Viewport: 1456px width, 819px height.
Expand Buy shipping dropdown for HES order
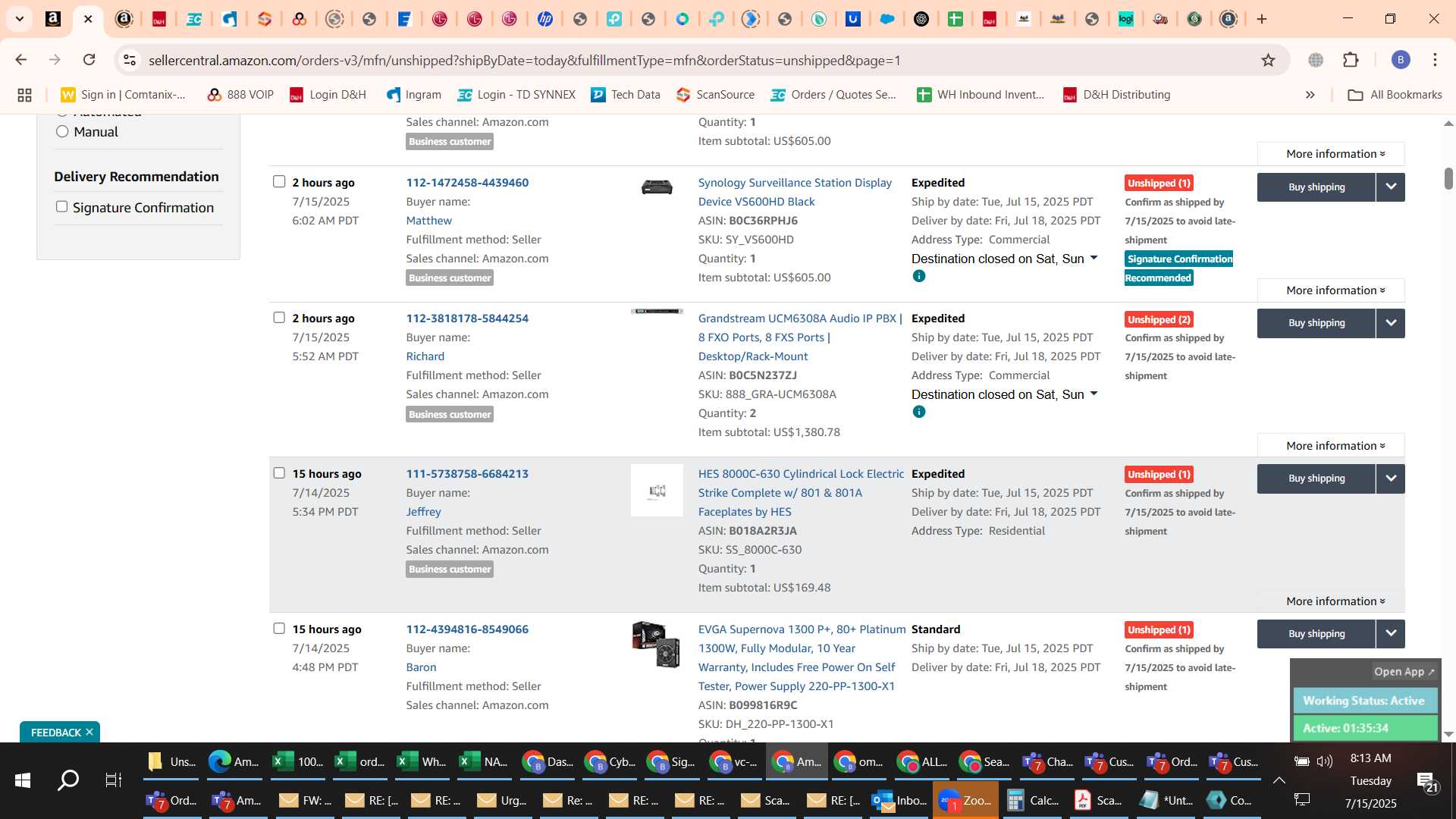pyautogui.click(x=1391, y=479)
